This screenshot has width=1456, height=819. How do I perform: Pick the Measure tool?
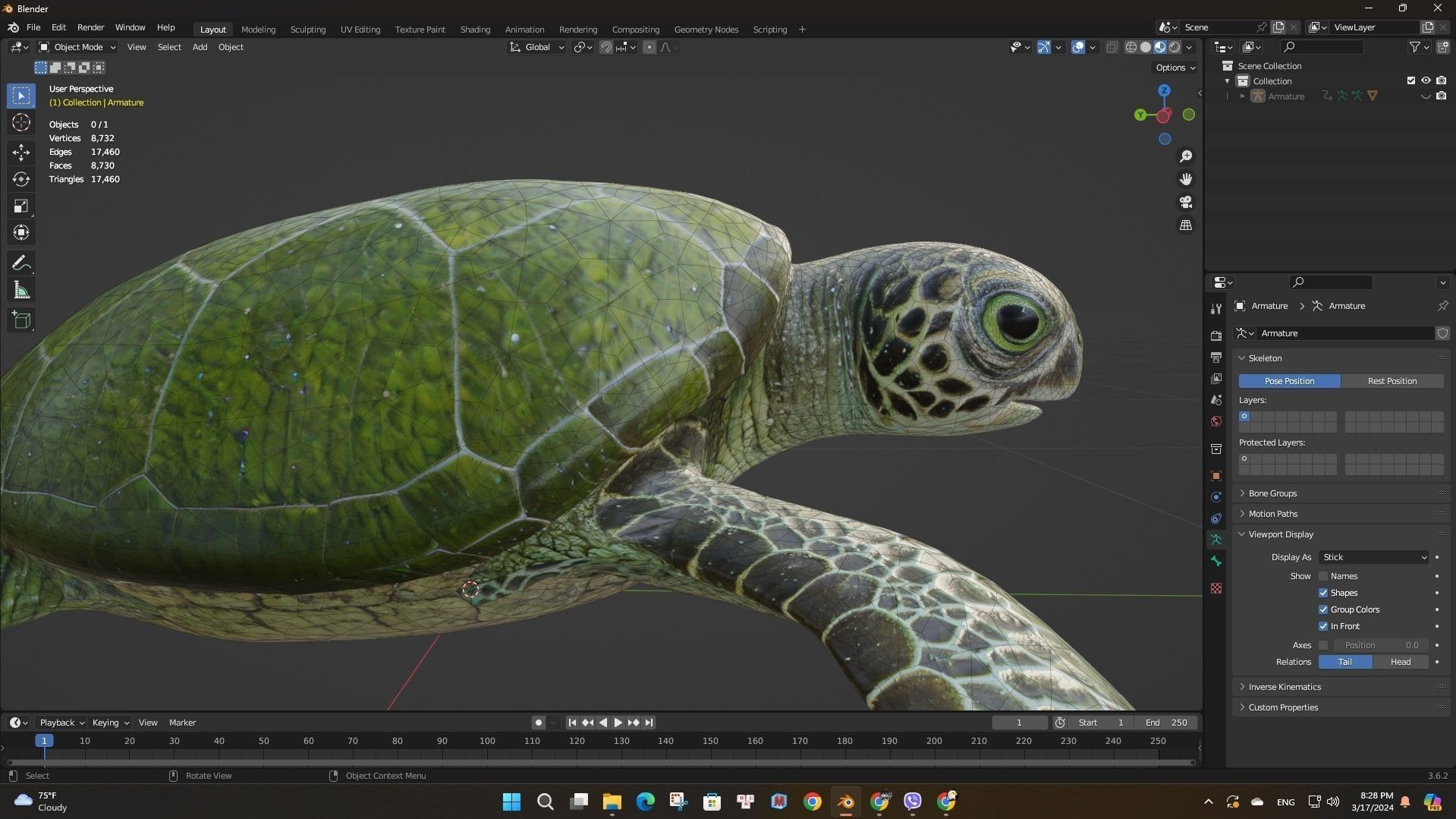21,290
